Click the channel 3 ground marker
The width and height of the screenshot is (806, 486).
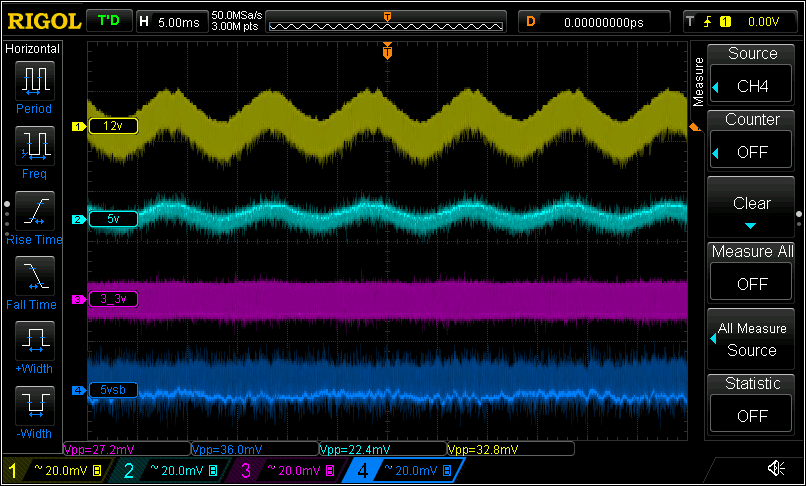(78, 299)
